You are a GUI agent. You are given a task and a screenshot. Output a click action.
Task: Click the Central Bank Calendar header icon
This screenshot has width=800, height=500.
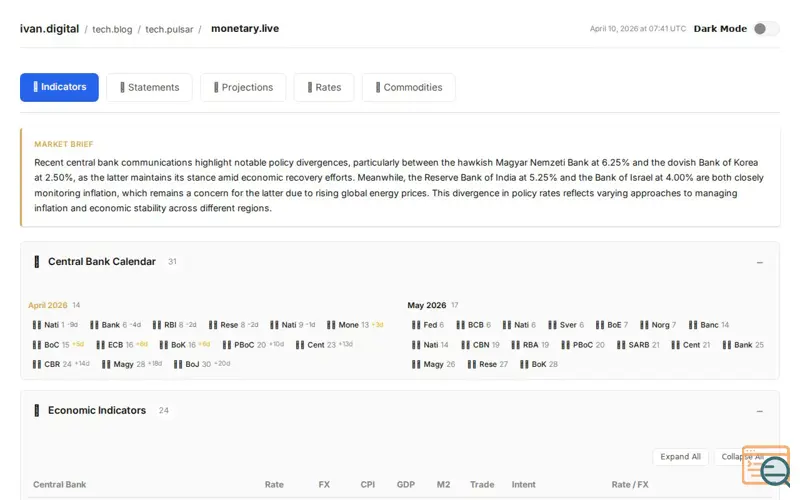(x=36, y=262)
